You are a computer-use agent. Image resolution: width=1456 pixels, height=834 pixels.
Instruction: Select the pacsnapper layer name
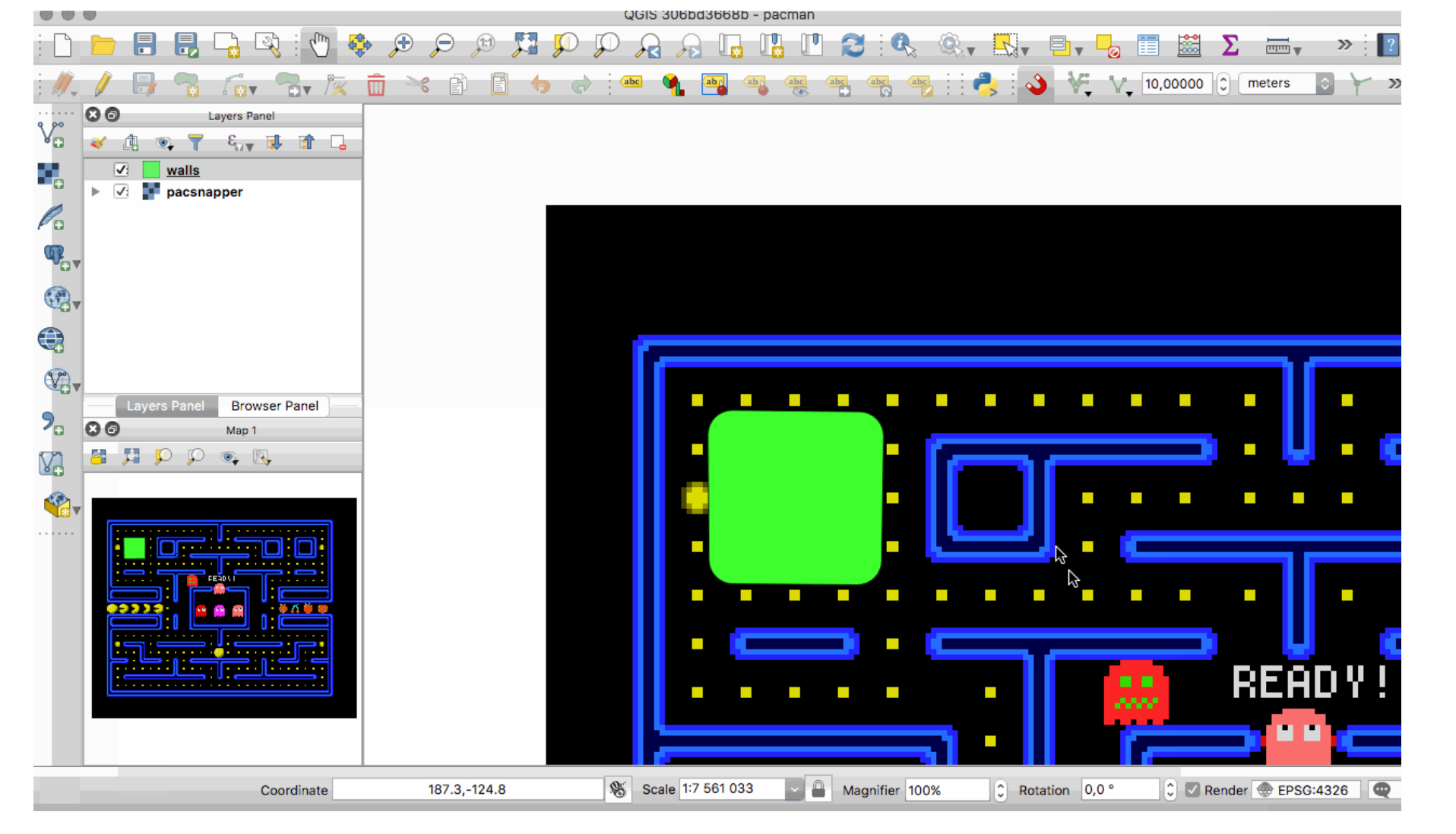(204, 192)
